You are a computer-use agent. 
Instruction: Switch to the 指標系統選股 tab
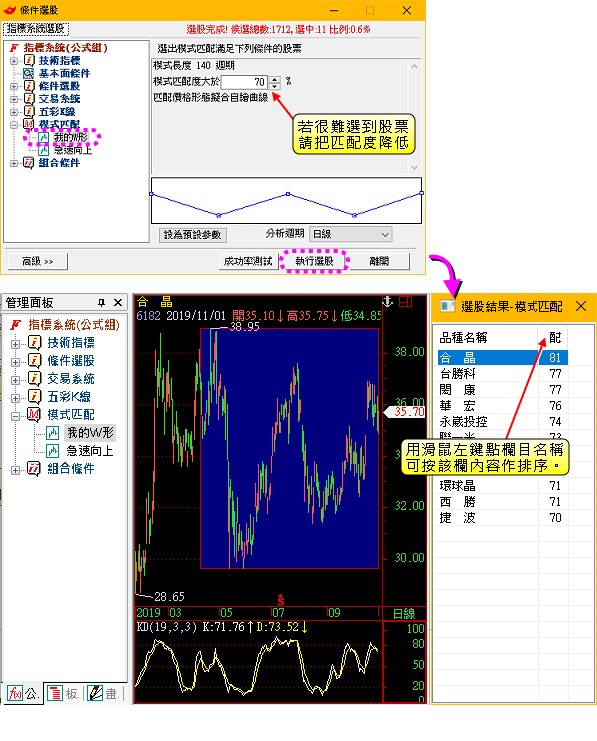(36, 29)
